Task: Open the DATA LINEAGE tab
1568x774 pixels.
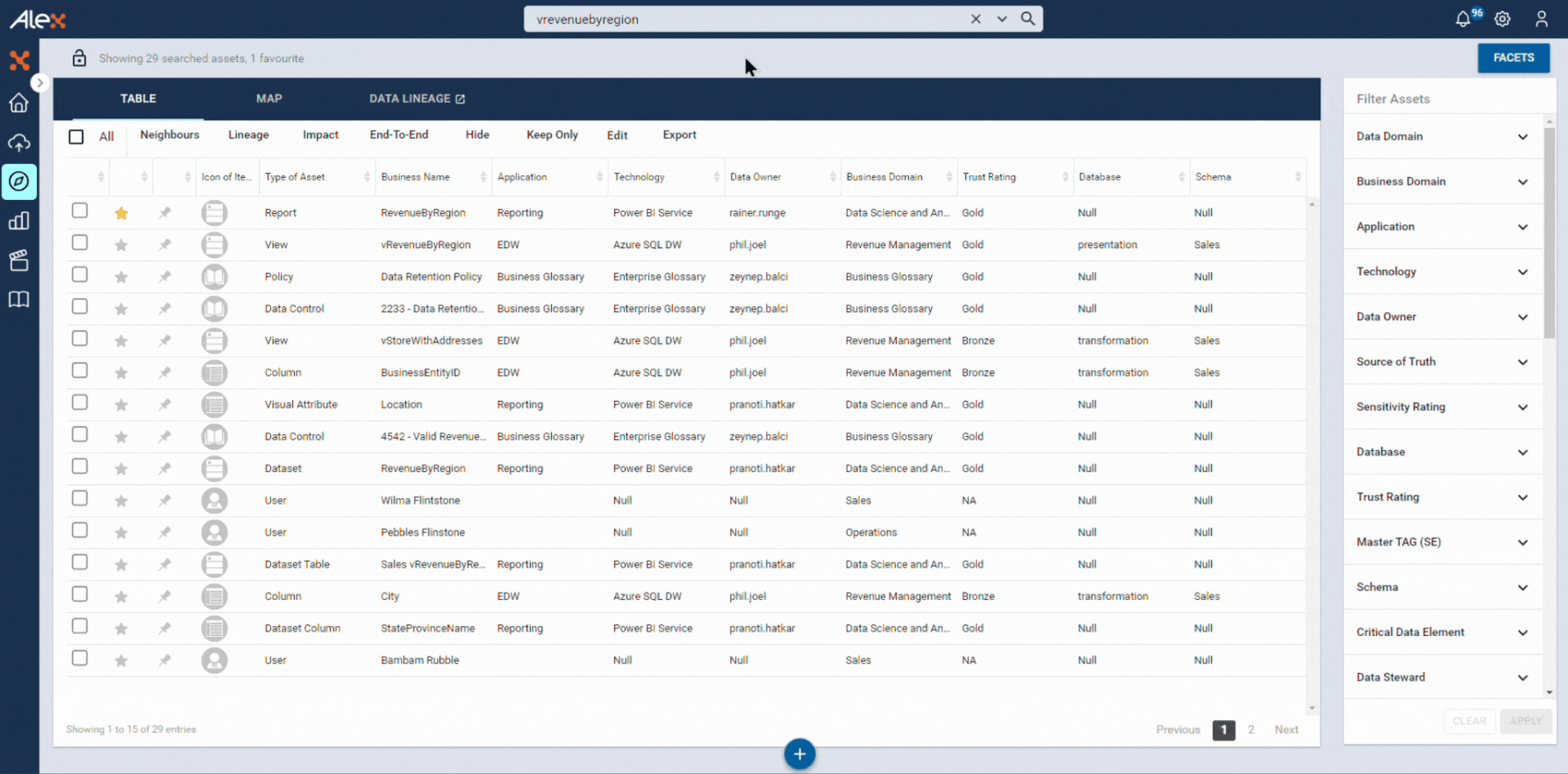Action: coord(416,98)
